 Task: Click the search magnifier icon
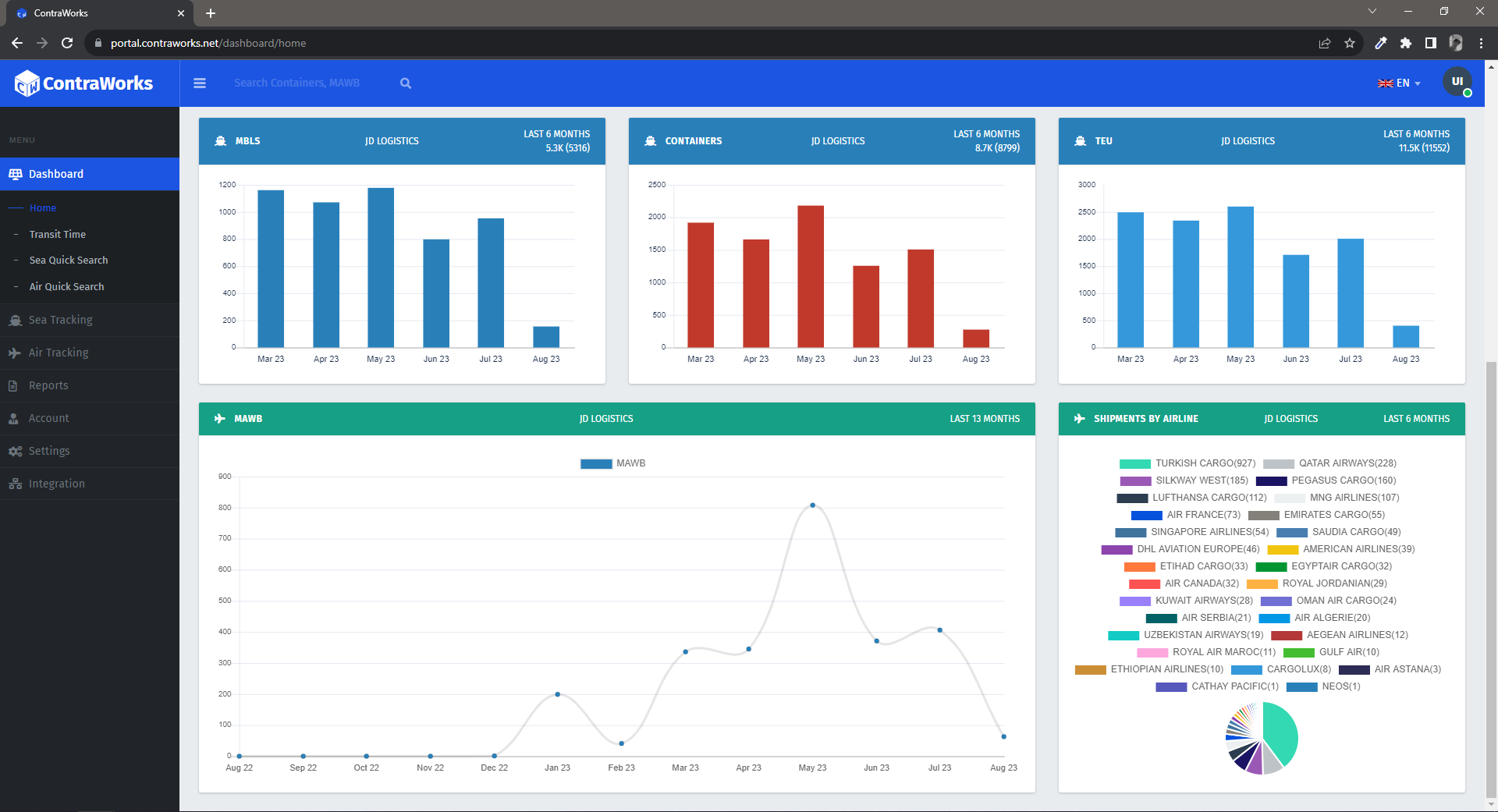click(406, 83)
